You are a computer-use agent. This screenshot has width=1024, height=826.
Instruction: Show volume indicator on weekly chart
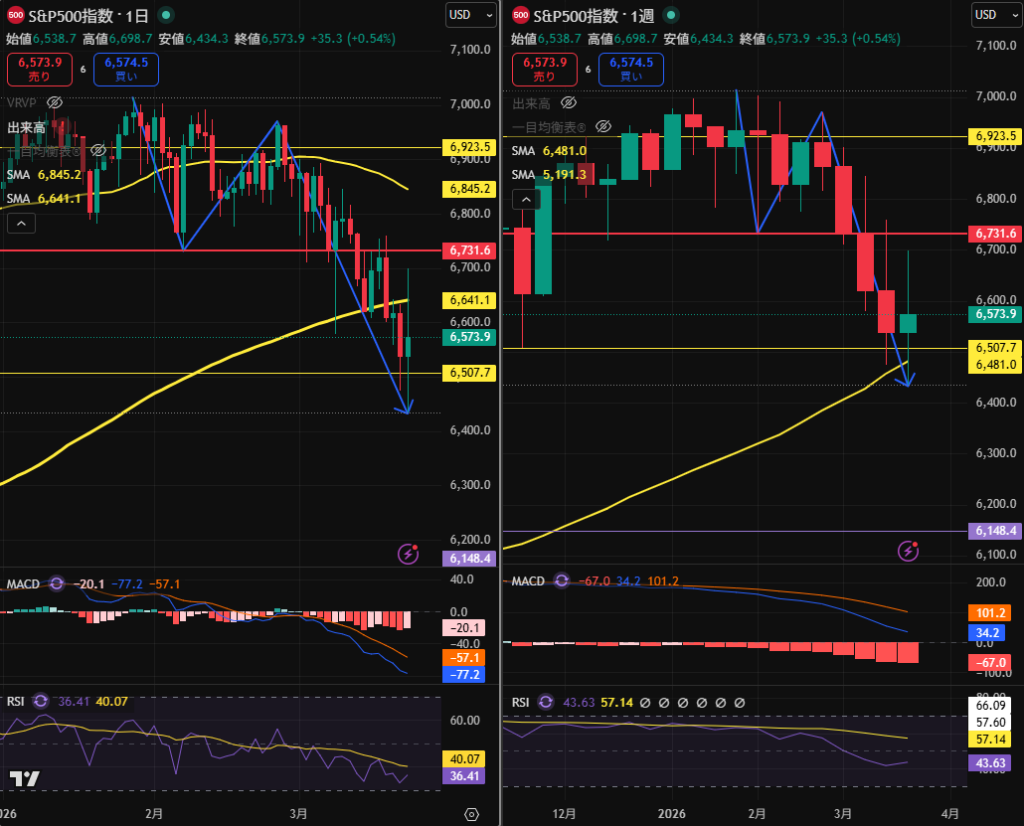click(569, 102)
